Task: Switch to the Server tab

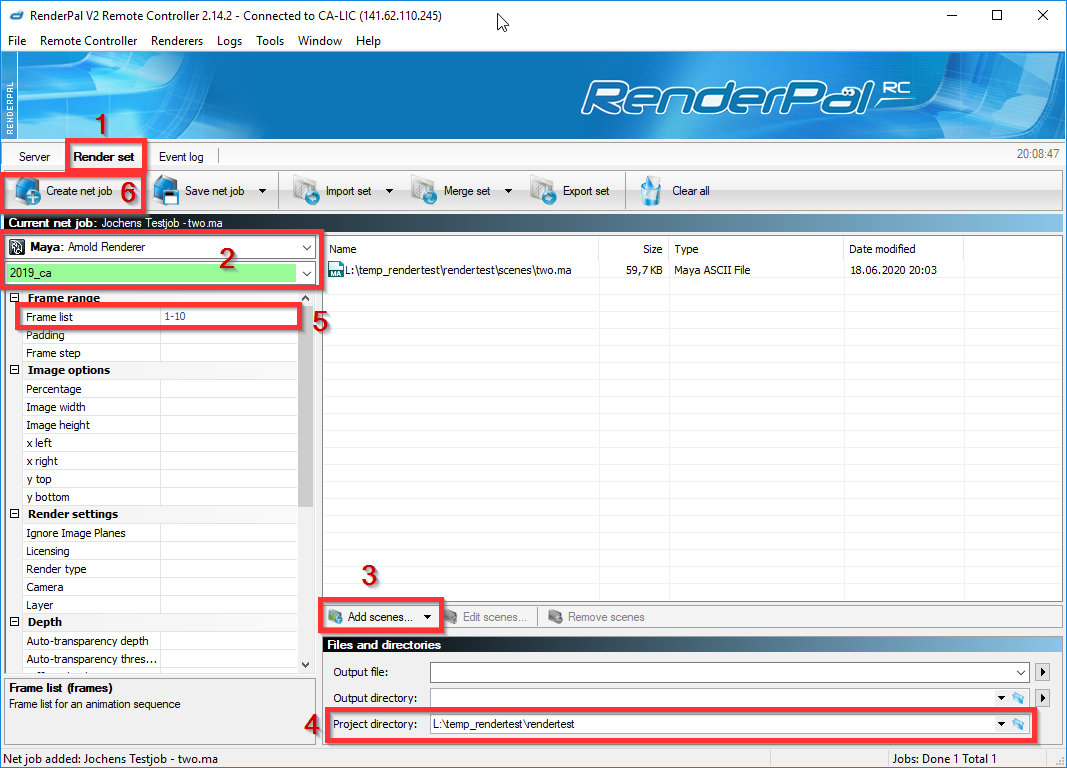Action: pyautogui.click(x=34, y=157)
